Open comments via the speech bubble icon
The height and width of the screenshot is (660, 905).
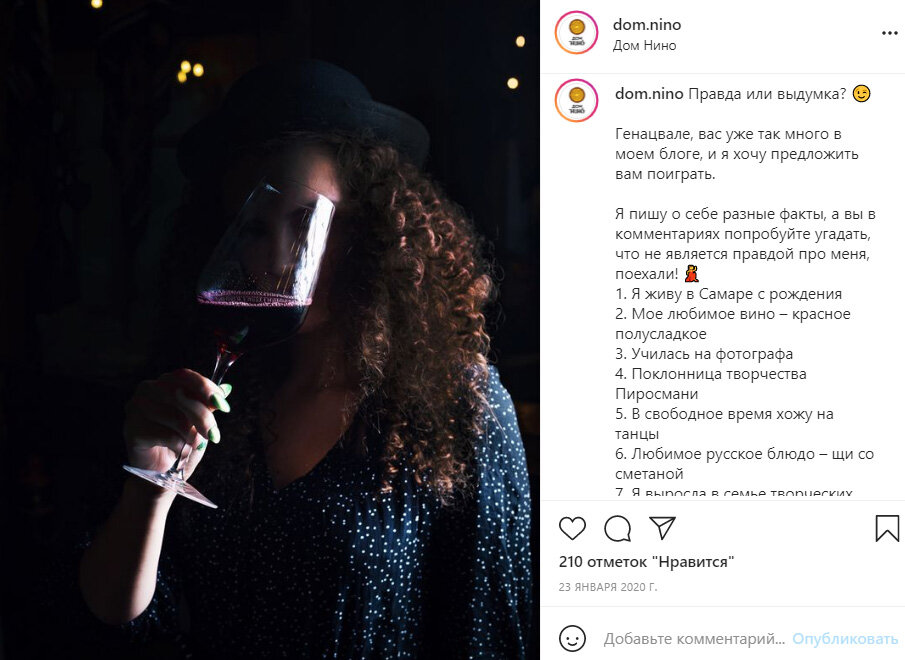[617, 528]
